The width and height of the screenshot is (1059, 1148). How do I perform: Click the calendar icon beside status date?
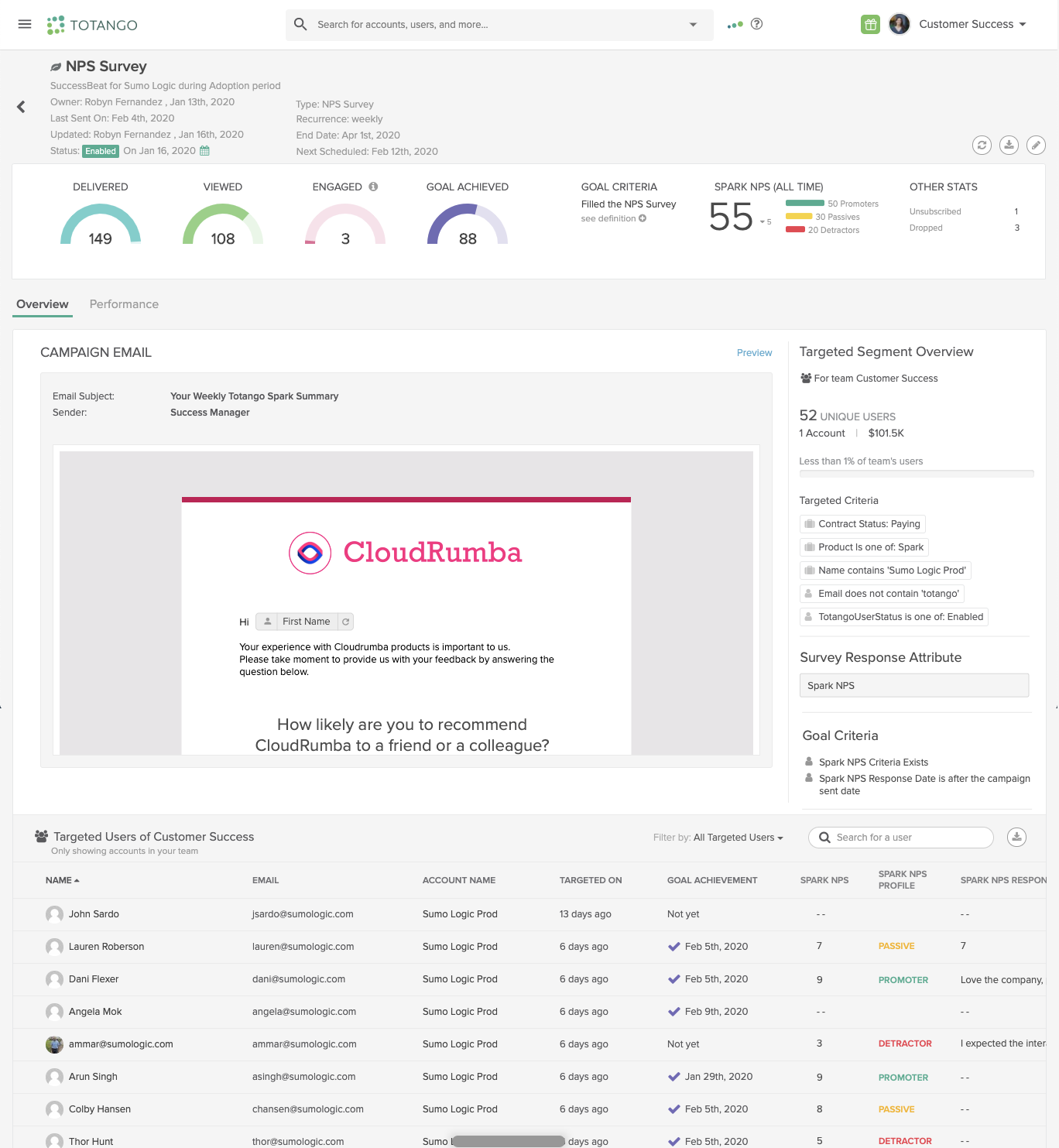(x=204, y=150)
